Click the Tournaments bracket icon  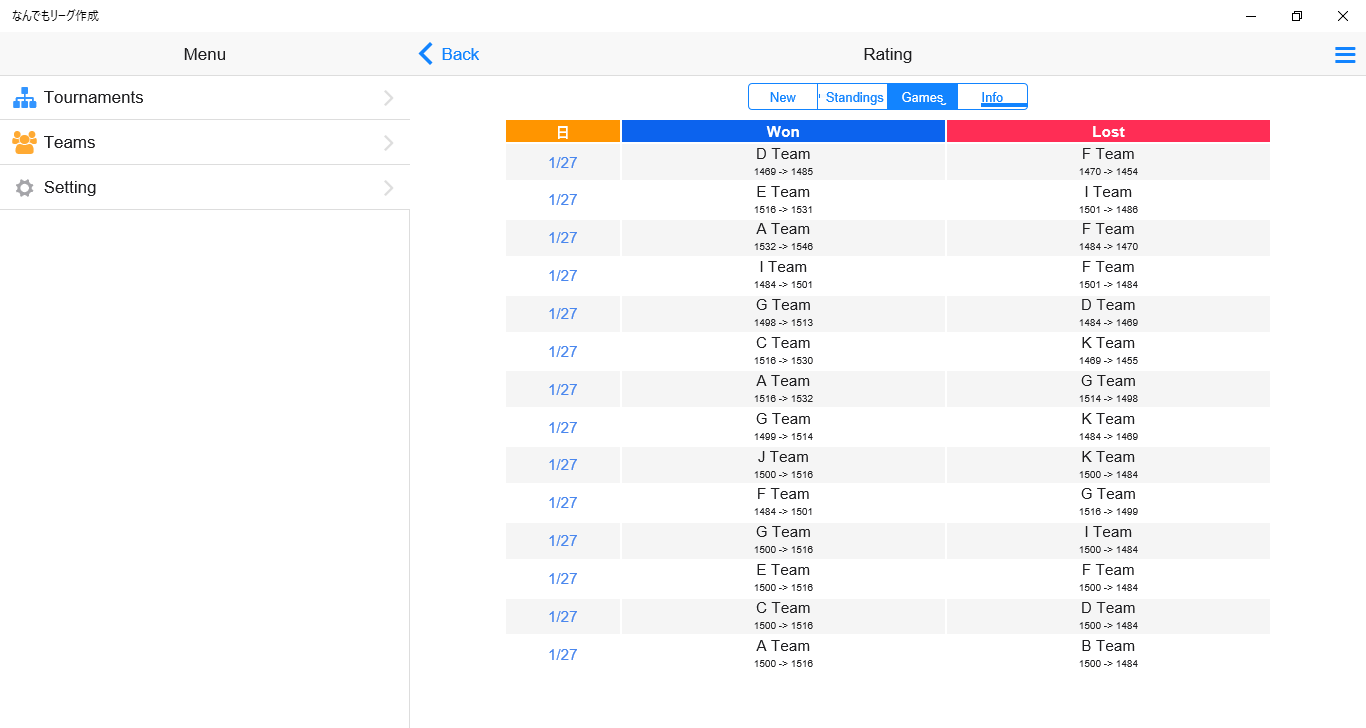tap(25, 98)
